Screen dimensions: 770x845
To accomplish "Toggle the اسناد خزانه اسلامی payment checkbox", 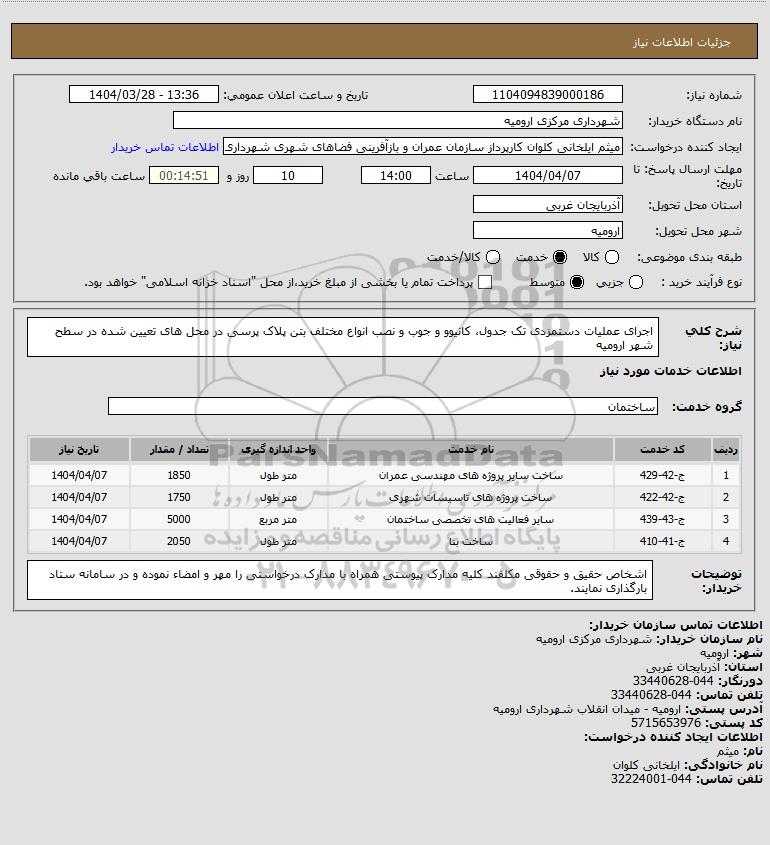I will 485,282.
